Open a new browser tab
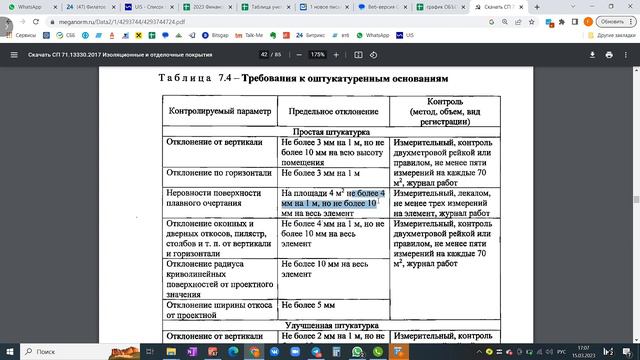The height and width of the screenshot is (360, 640). click(x=537, y=7)
